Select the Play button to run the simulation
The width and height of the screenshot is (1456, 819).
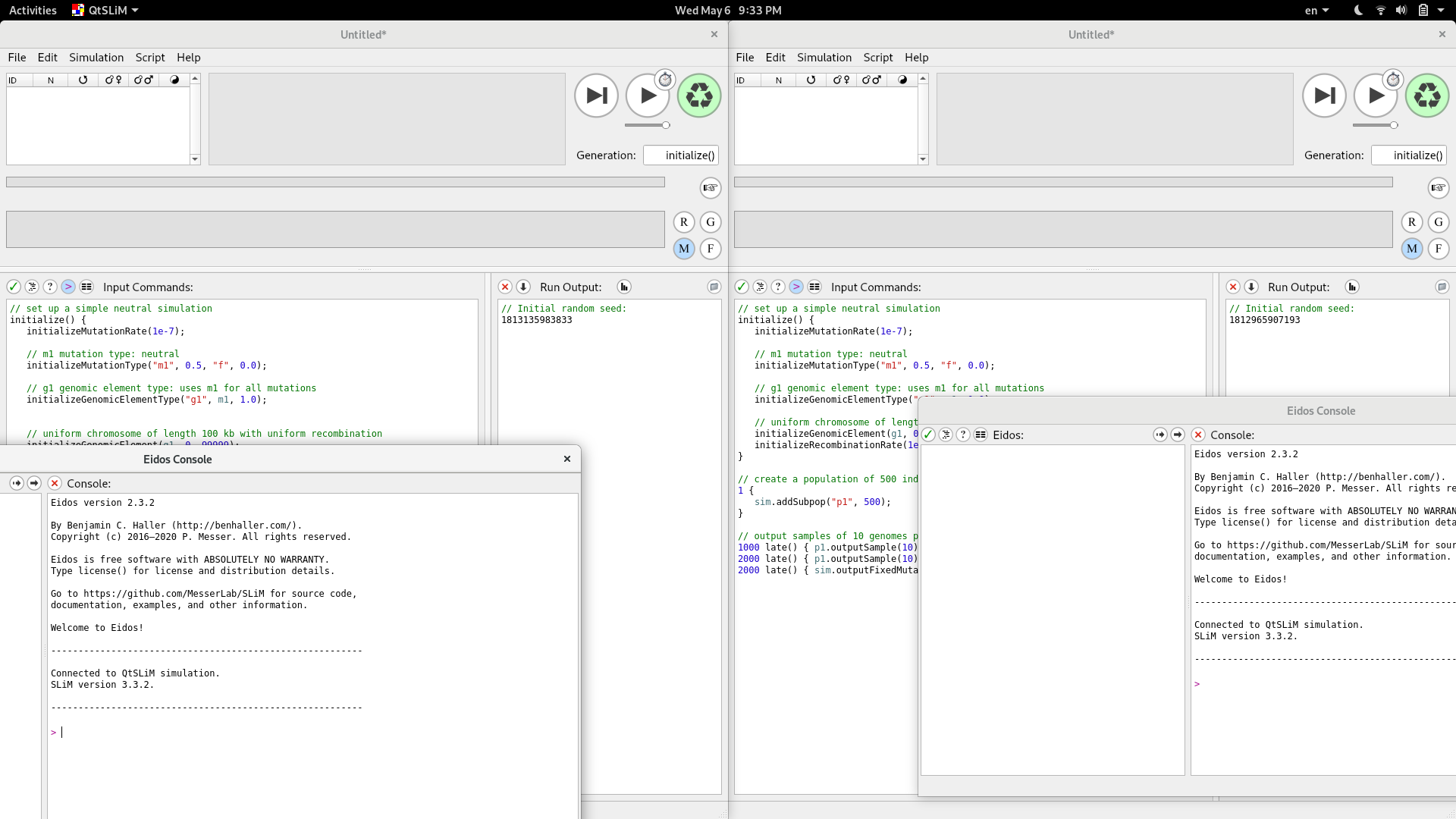click(x=648, y=96)
